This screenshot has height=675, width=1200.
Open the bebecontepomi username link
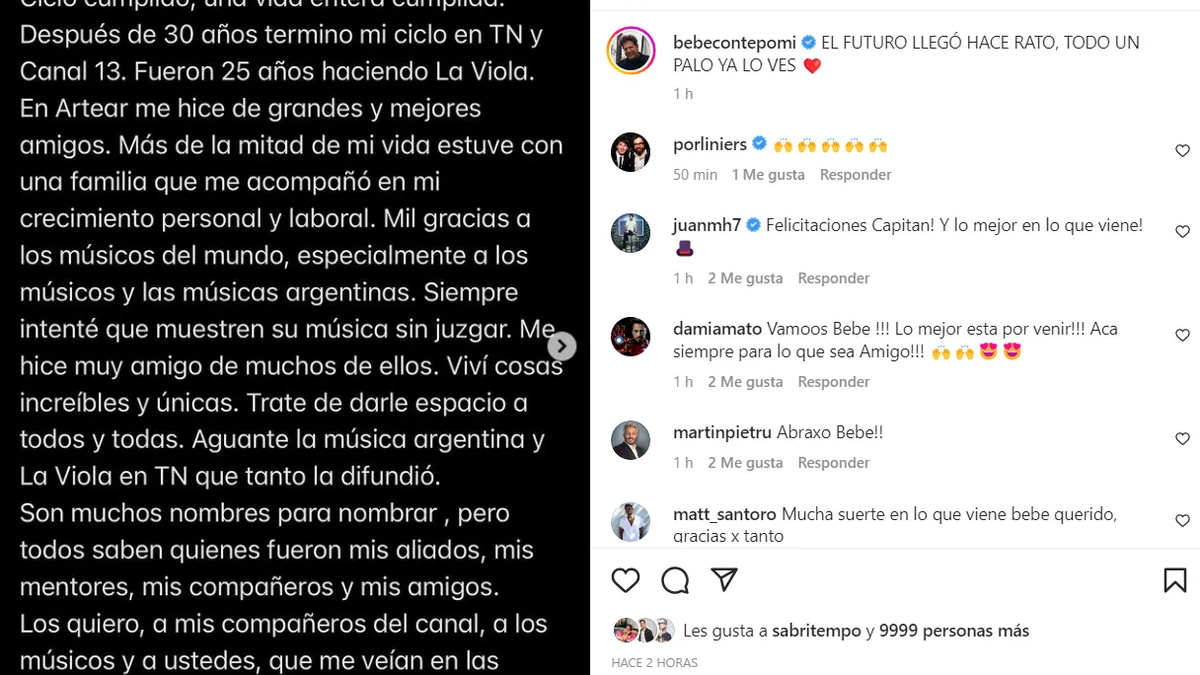coord(735,43)
